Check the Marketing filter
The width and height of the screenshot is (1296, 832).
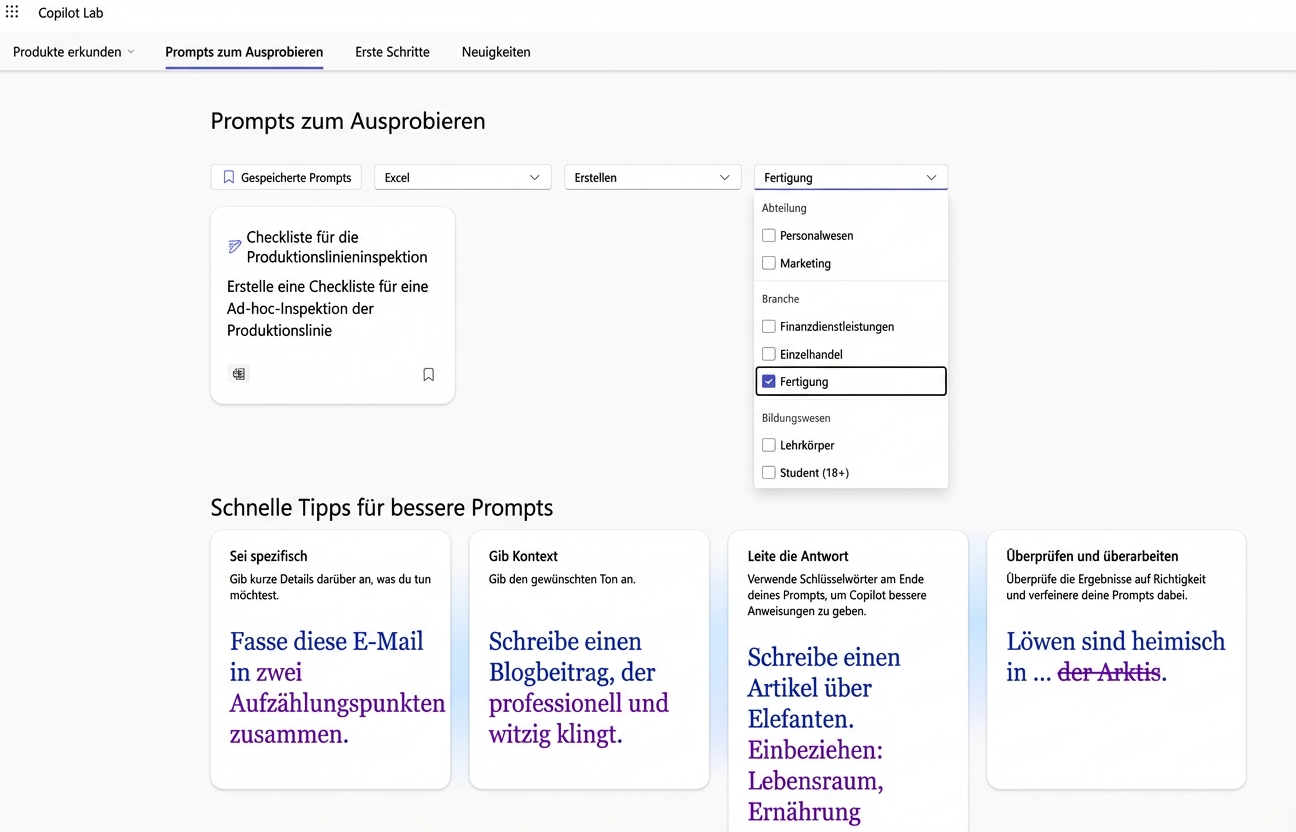click(x=768, y=263)
